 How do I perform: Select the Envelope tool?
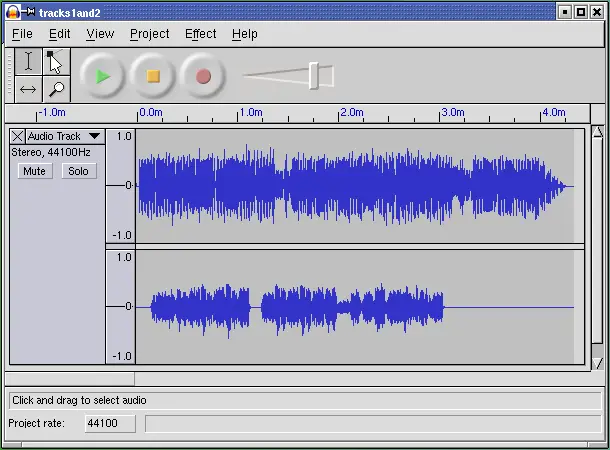[x=55, y=62]
